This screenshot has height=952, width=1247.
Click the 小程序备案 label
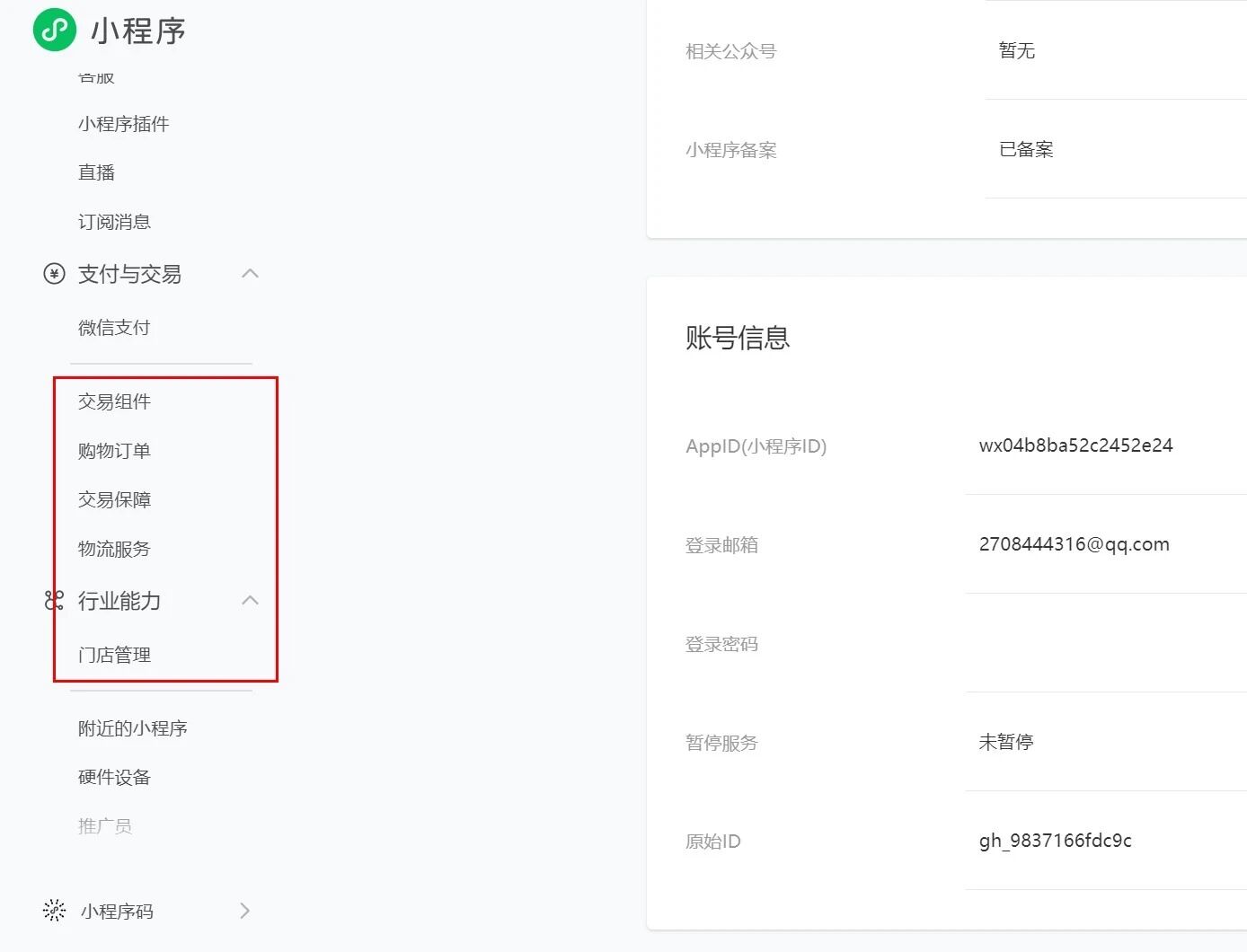coord(730,150)
